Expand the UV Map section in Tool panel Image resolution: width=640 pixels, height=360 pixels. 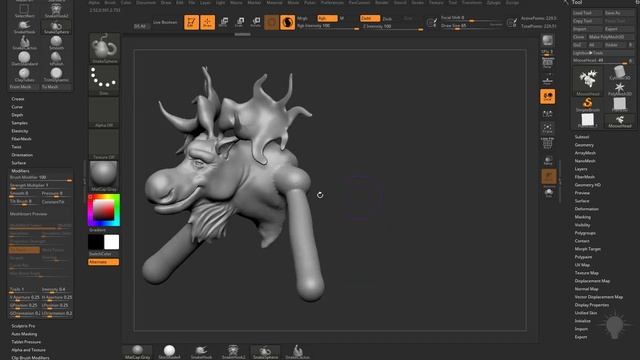tap(582, 265)
